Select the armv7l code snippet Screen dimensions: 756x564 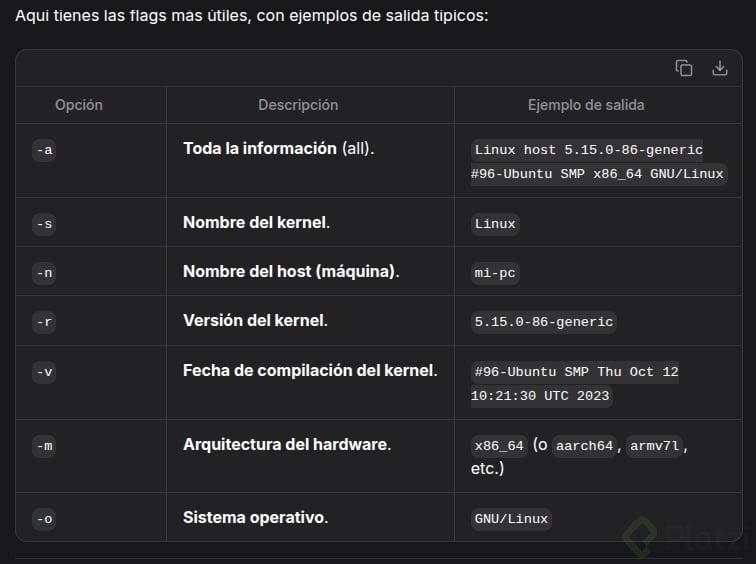coord(655,446)
